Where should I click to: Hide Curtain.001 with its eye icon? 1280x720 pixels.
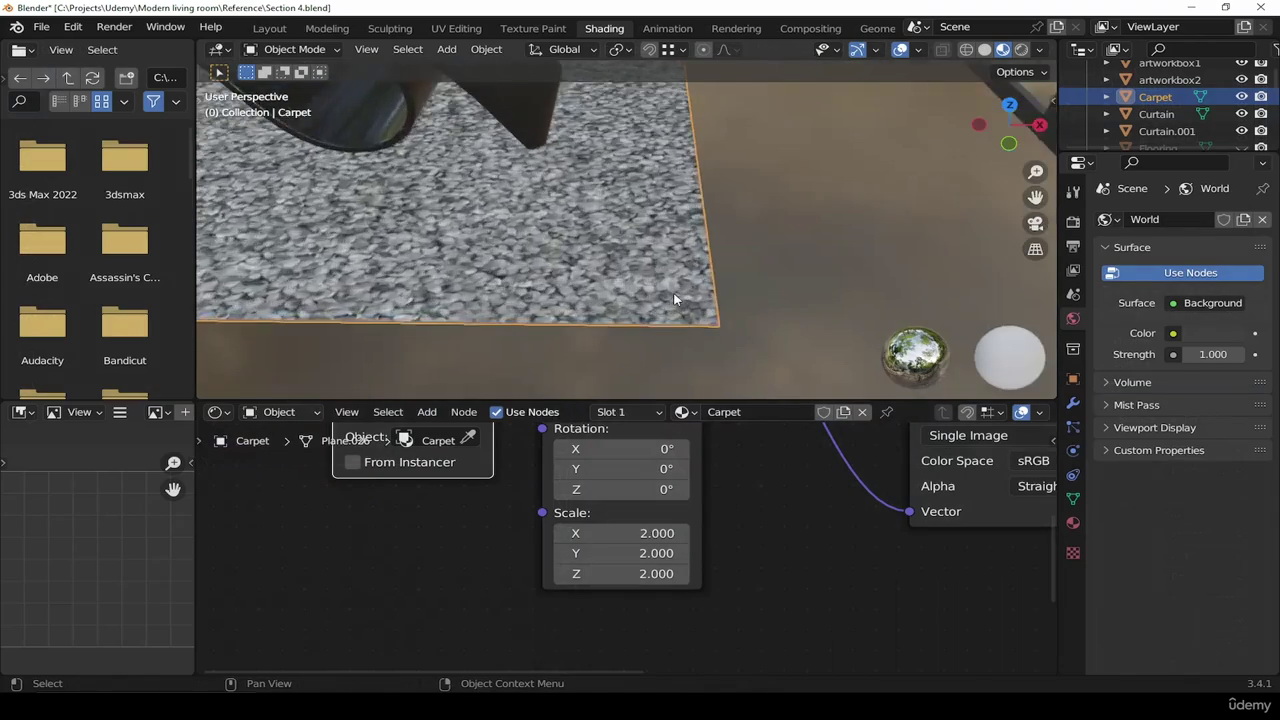(x=1241, y=131)
